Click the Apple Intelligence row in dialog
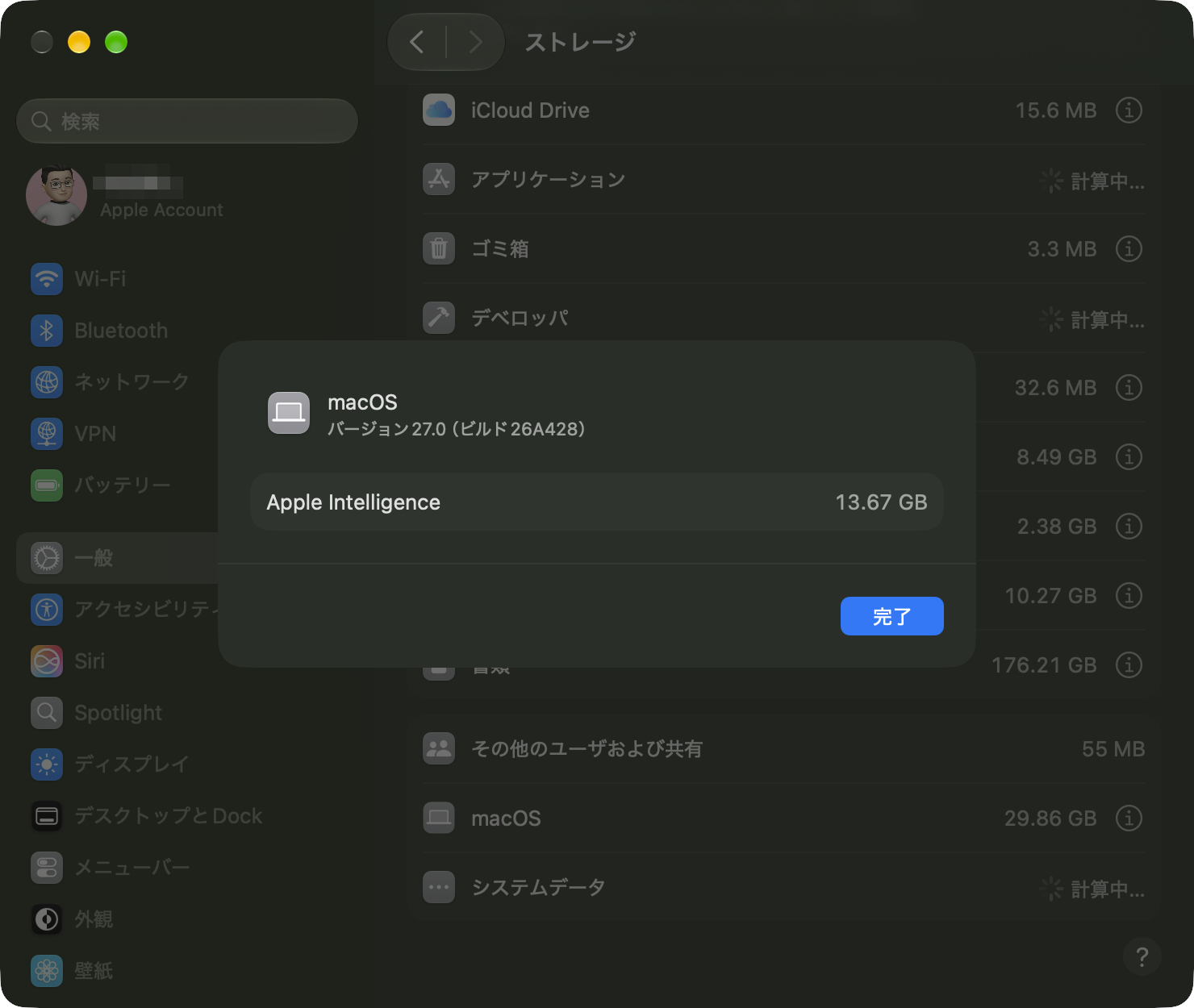The image size is (1194, 1008). [x=597, y=502]
